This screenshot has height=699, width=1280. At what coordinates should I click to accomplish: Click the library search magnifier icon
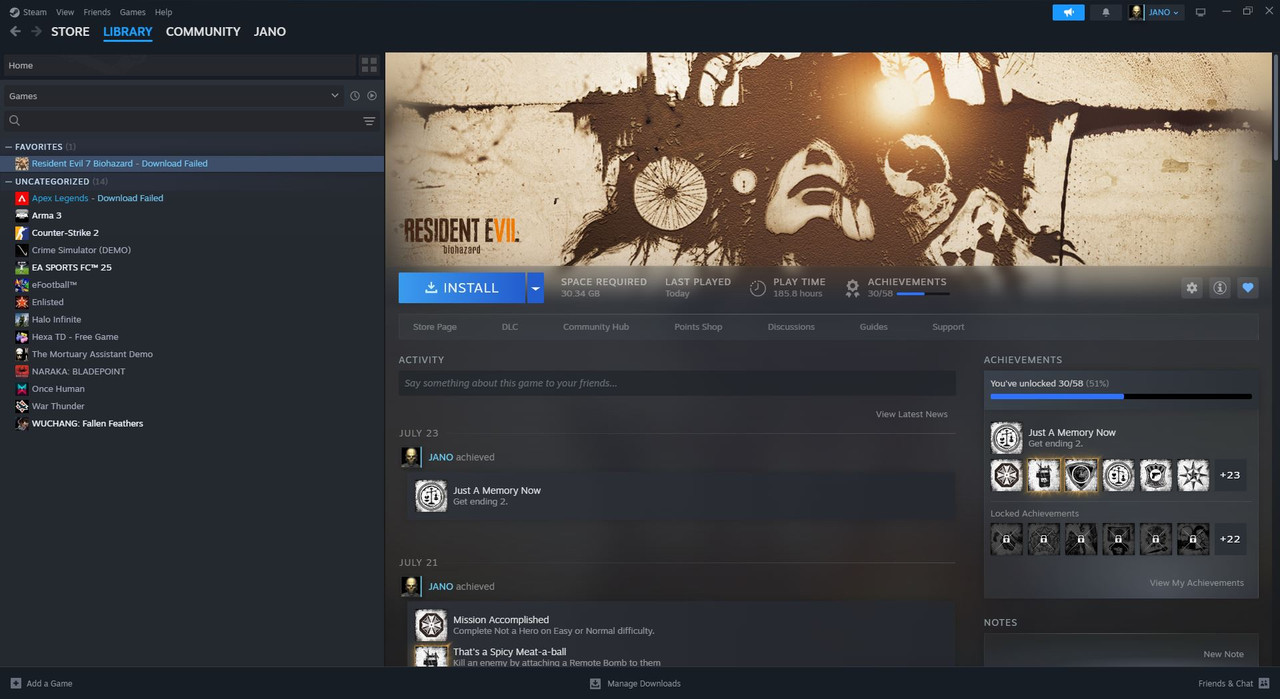click(x=15, y=121)
